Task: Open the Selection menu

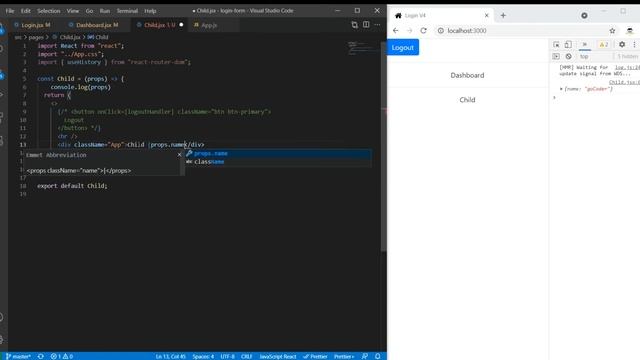Action: [x=49, y=11]
